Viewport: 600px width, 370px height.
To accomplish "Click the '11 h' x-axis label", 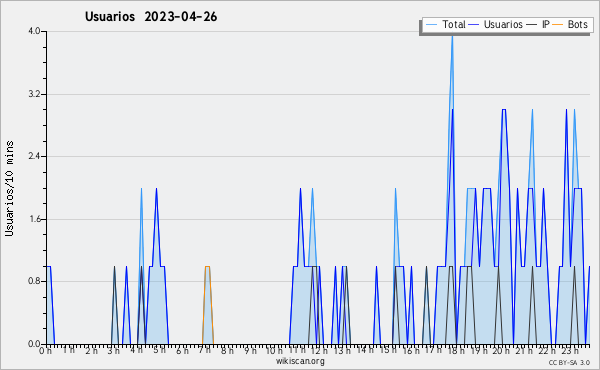I will click(297, 350).
